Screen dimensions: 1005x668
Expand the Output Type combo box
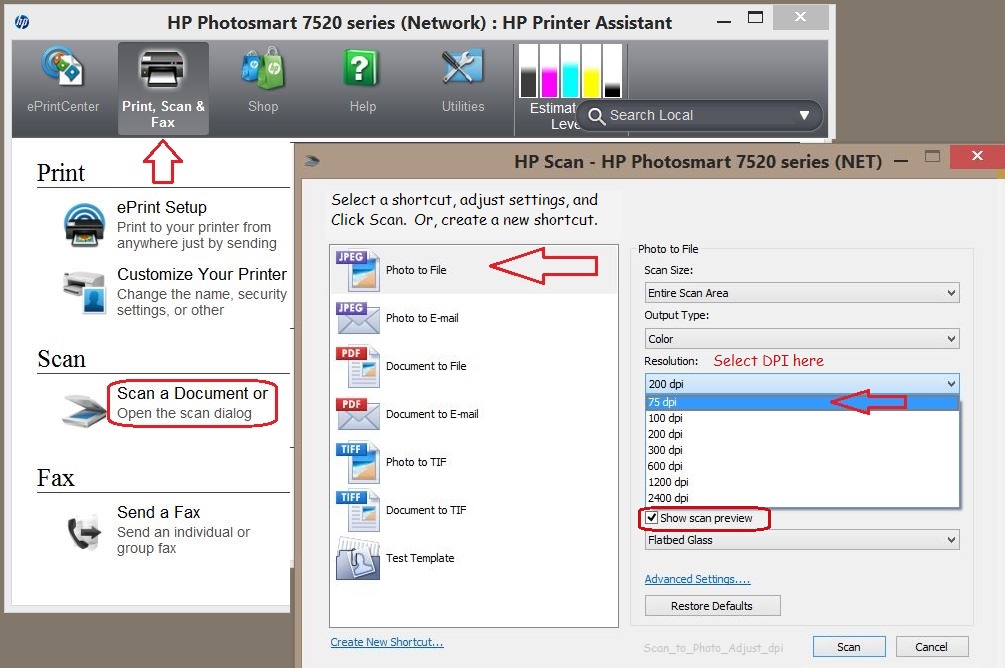800,337
